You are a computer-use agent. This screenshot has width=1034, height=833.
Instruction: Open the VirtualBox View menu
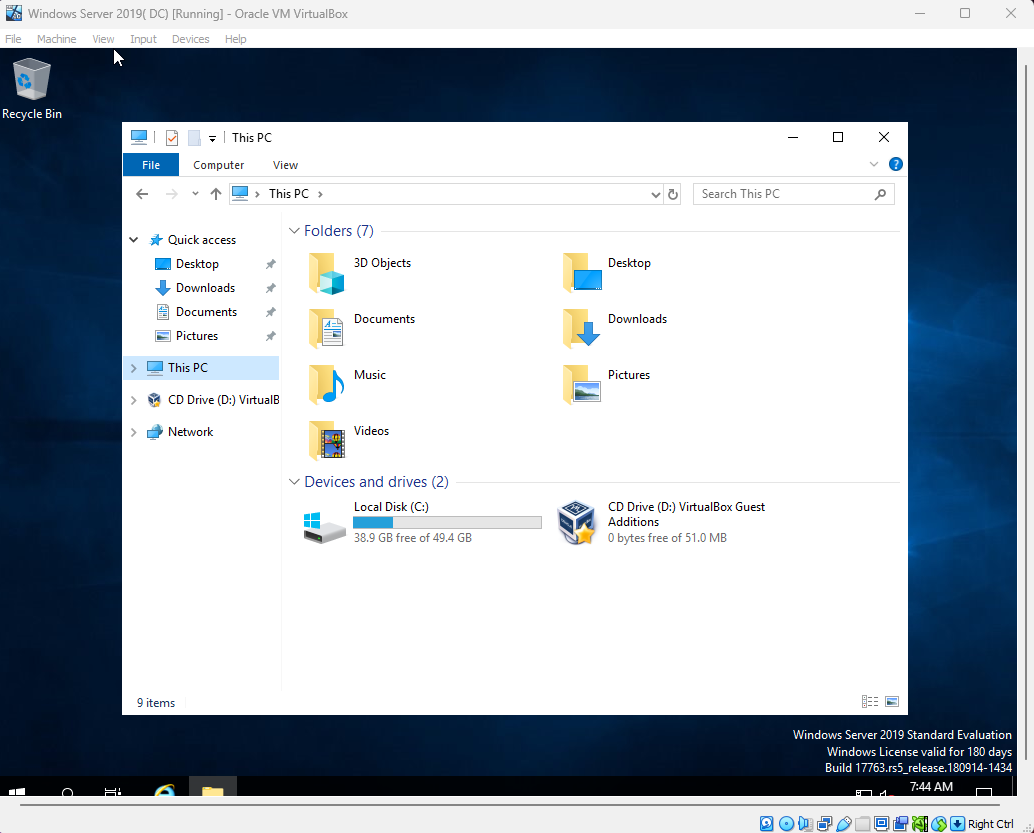pos(103,39)
